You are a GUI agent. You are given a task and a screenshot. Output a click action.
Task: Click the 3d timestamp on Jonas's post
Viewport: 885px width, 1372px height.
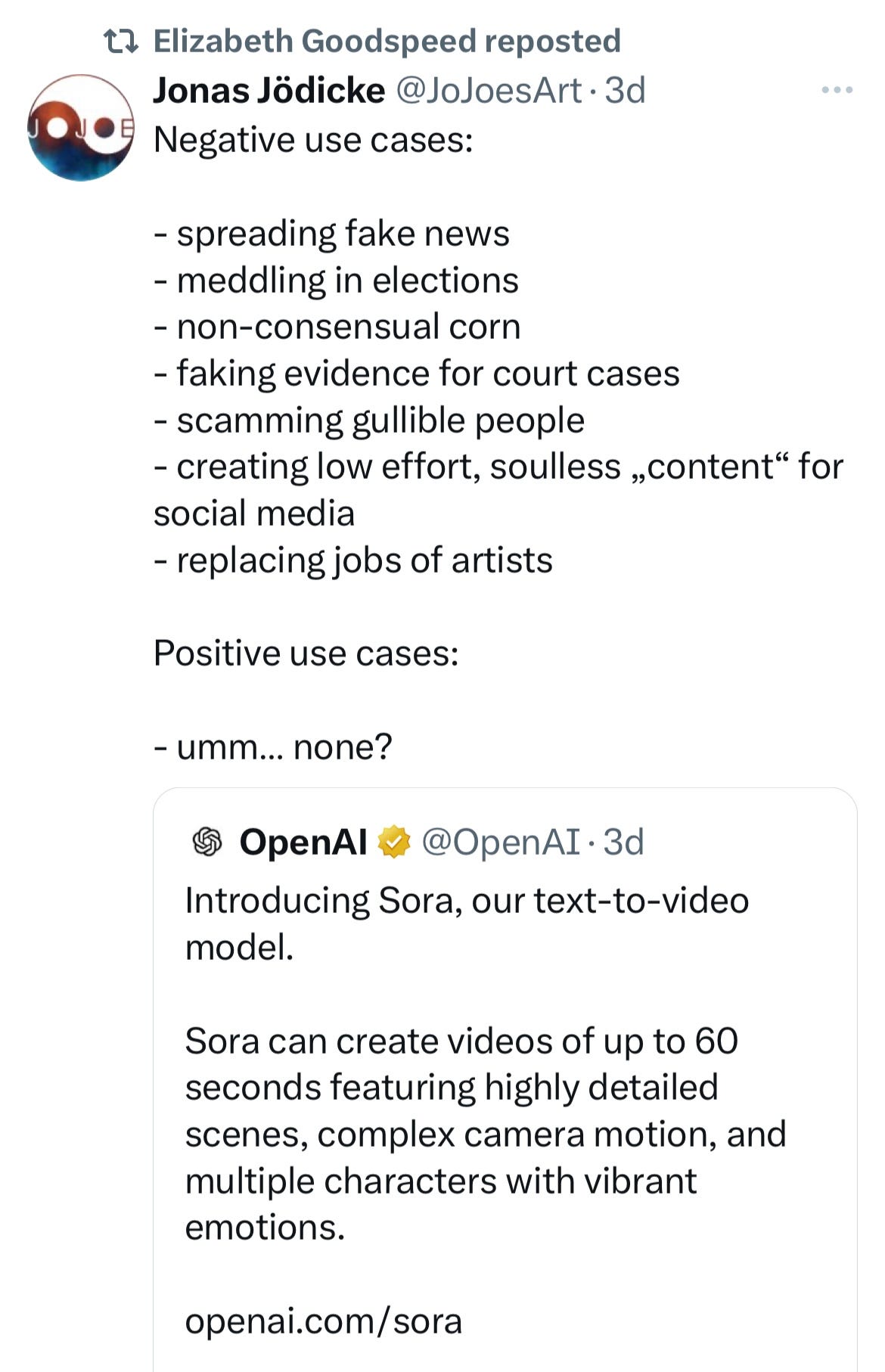pos(626,91)
